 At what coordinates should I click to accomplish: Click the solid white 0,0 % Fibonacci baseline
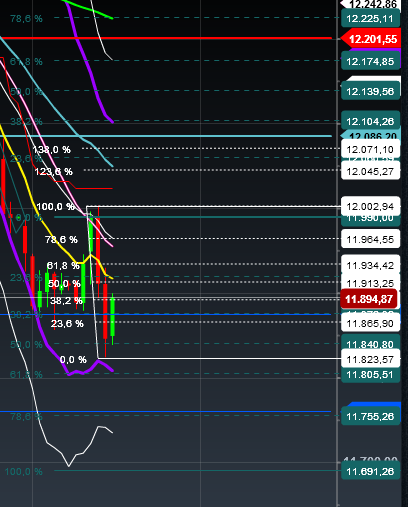[219, 359]
